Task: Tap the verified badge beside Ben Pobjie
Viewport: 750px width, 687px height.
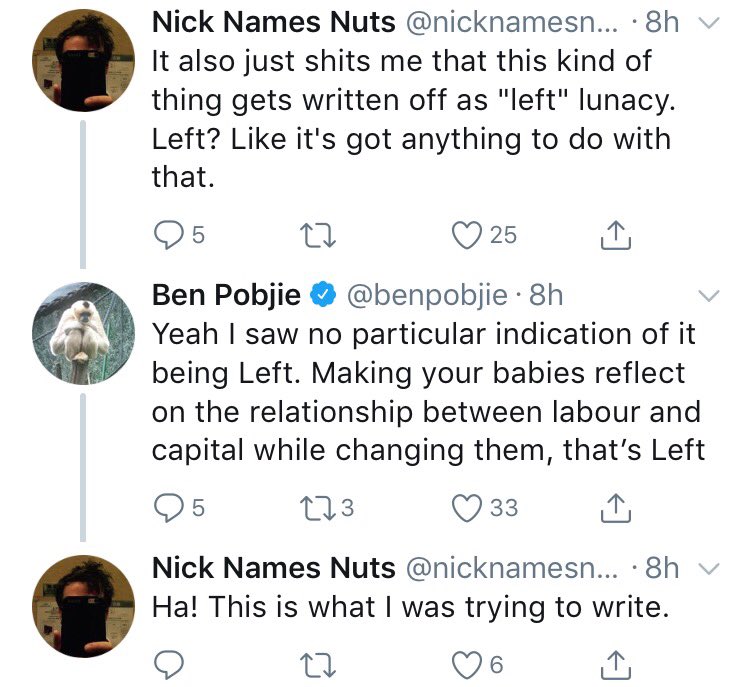Action: [322, 295]
